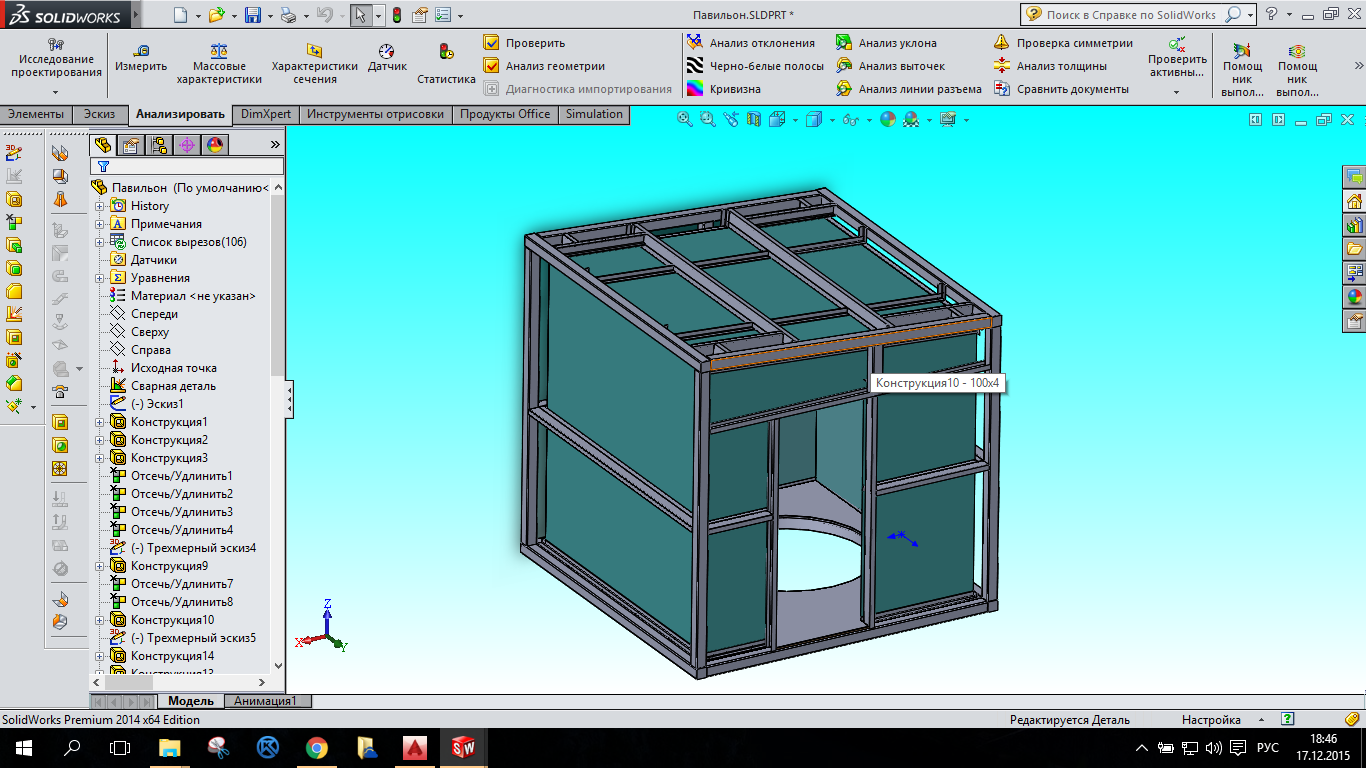Click Черно-белые полосы zebra stripes icon
The width and height of the screenshot is (1366, 768).
pyautogui.click(x=695, y=66)
